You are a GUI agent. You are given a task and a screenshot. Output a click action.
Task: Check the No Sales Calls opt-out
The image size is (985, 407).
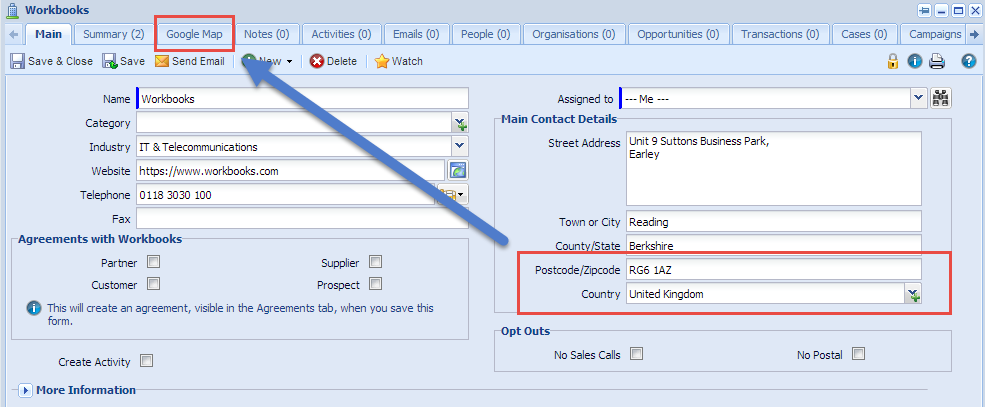point(636,354)
